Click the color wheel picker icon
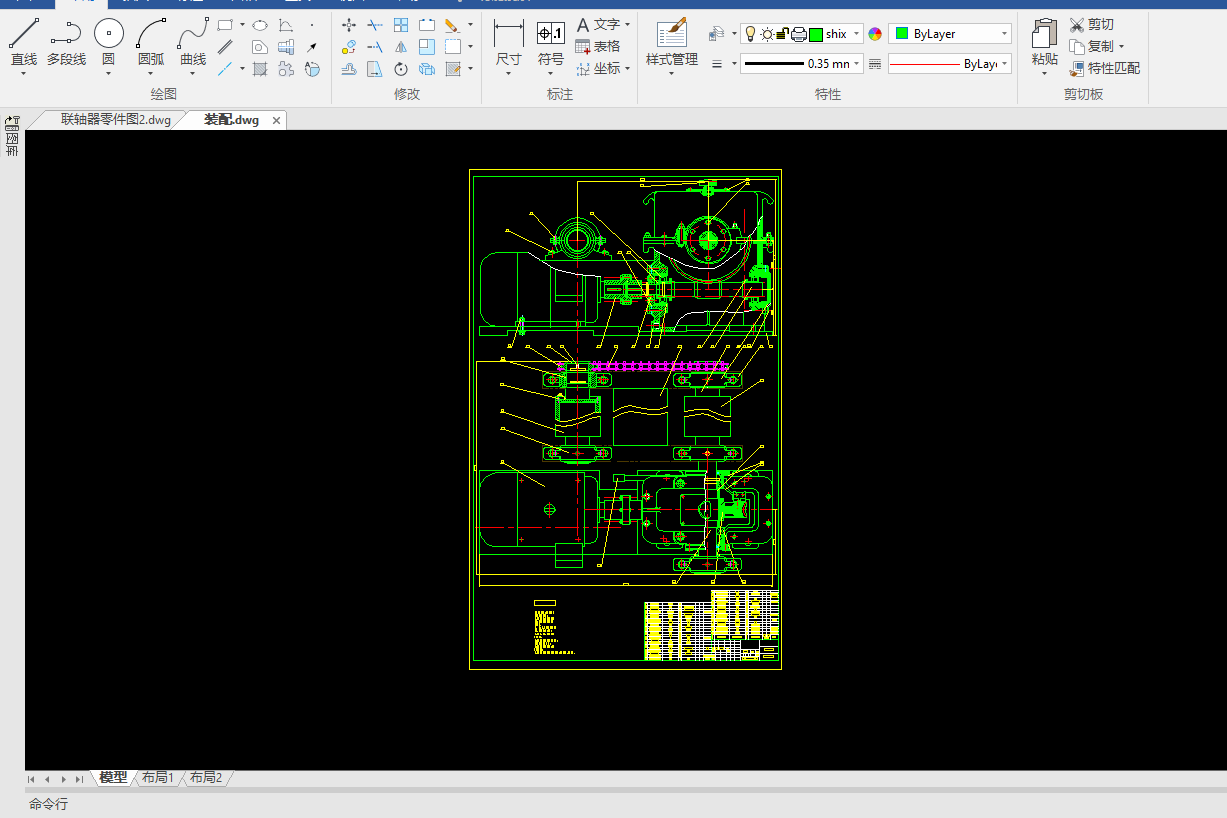This screenshot has height=818, width=1227. click(876, 34)
